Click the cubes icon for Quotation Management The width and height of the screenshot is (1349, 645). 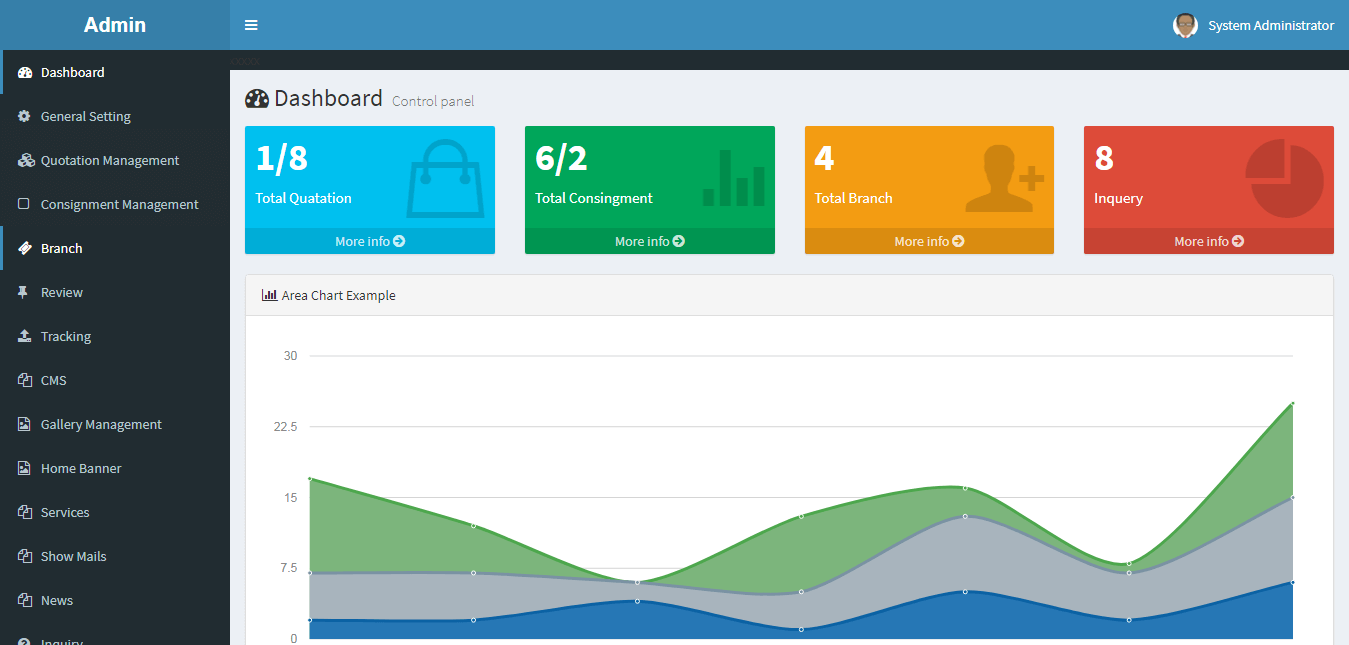[25, 160]
